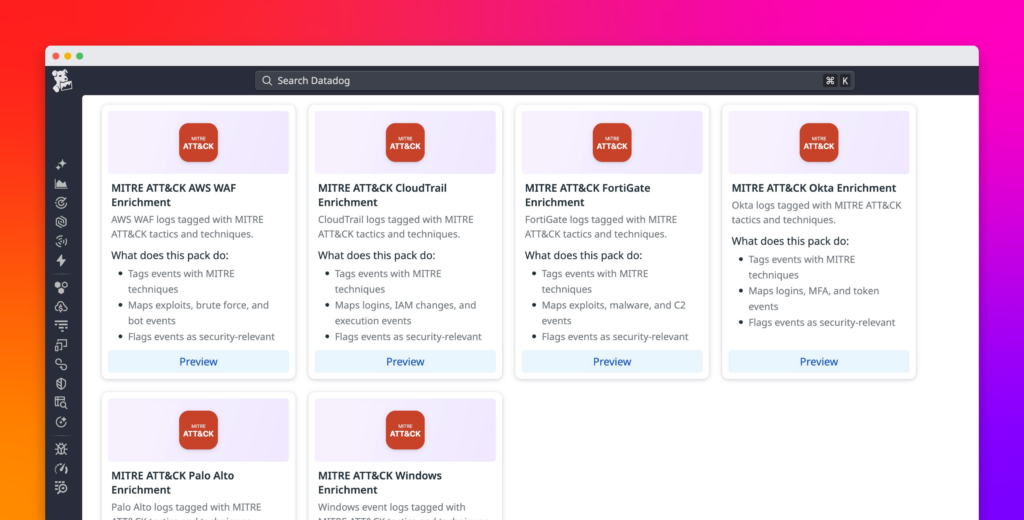Click 'Windows event logs tagged with' description
This screenshot has width=1024, height=520.
point(392,507)
